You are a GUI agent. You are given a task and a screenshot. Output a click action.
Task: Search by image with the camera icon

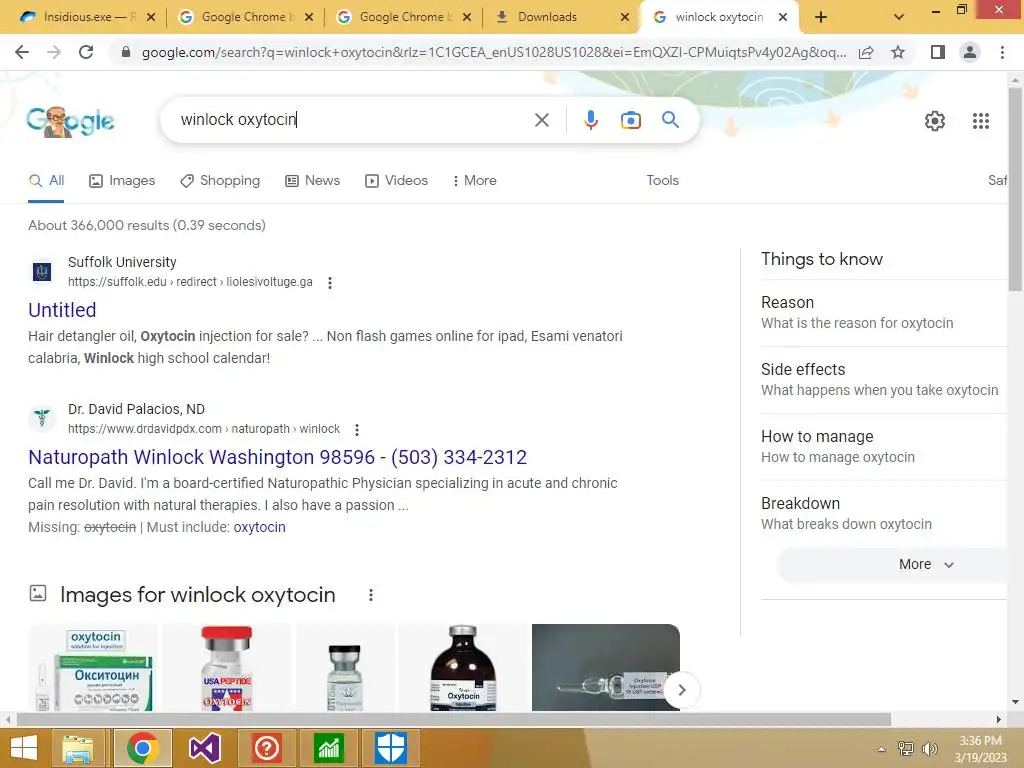[x=630, y=120]
